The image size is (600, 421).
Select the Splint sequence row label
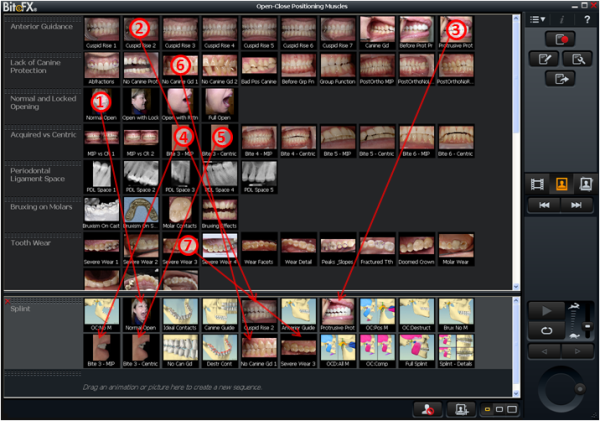click(41, 310)
